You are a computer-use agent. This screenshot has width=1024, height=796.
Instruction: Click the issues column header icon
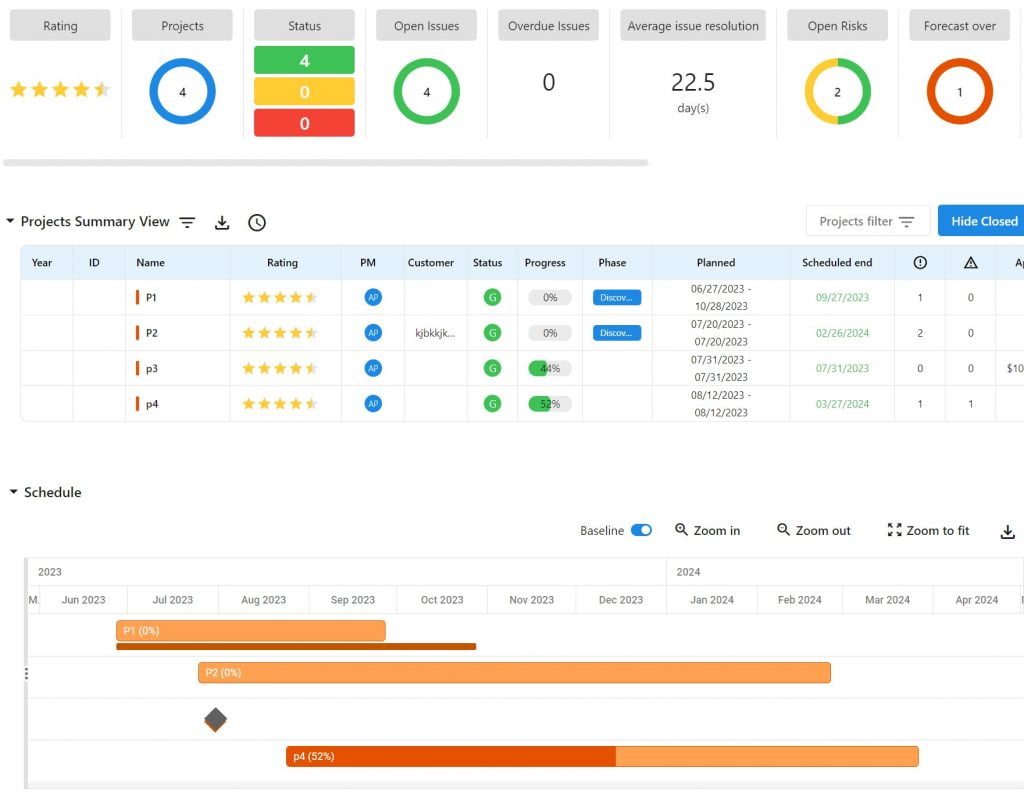(920, 263)
